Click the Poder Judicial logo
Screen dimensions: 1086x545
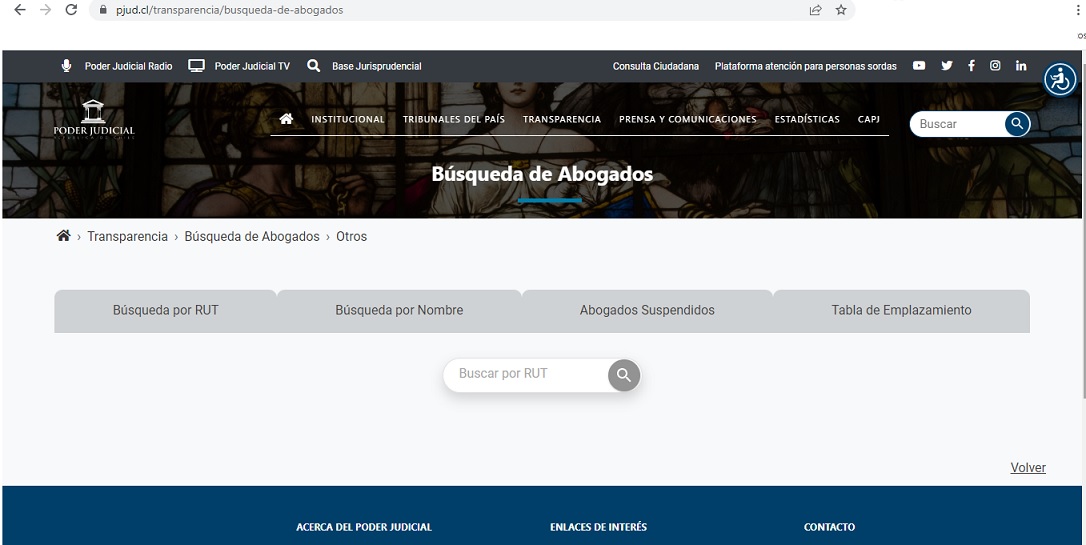click(x=94, y=119)
